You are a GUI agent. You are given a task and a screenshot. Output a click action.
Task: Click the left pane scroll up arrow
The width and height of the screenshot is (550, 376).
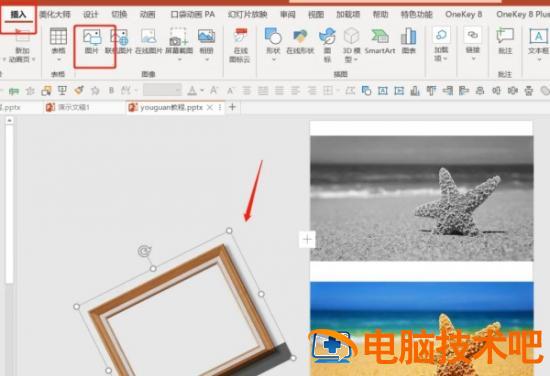click(x=9, y=121)
